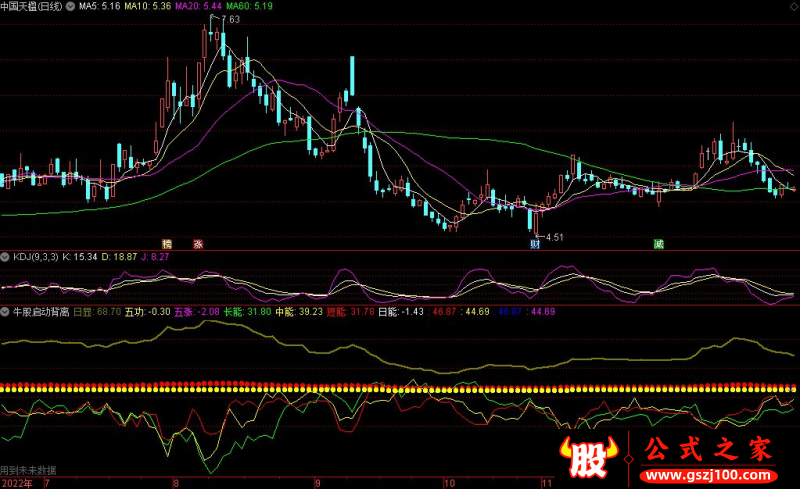Open the 牛股启动背离 indicator circle button
The width and height of the screenshot is (800, 489).
pos(5,312)
